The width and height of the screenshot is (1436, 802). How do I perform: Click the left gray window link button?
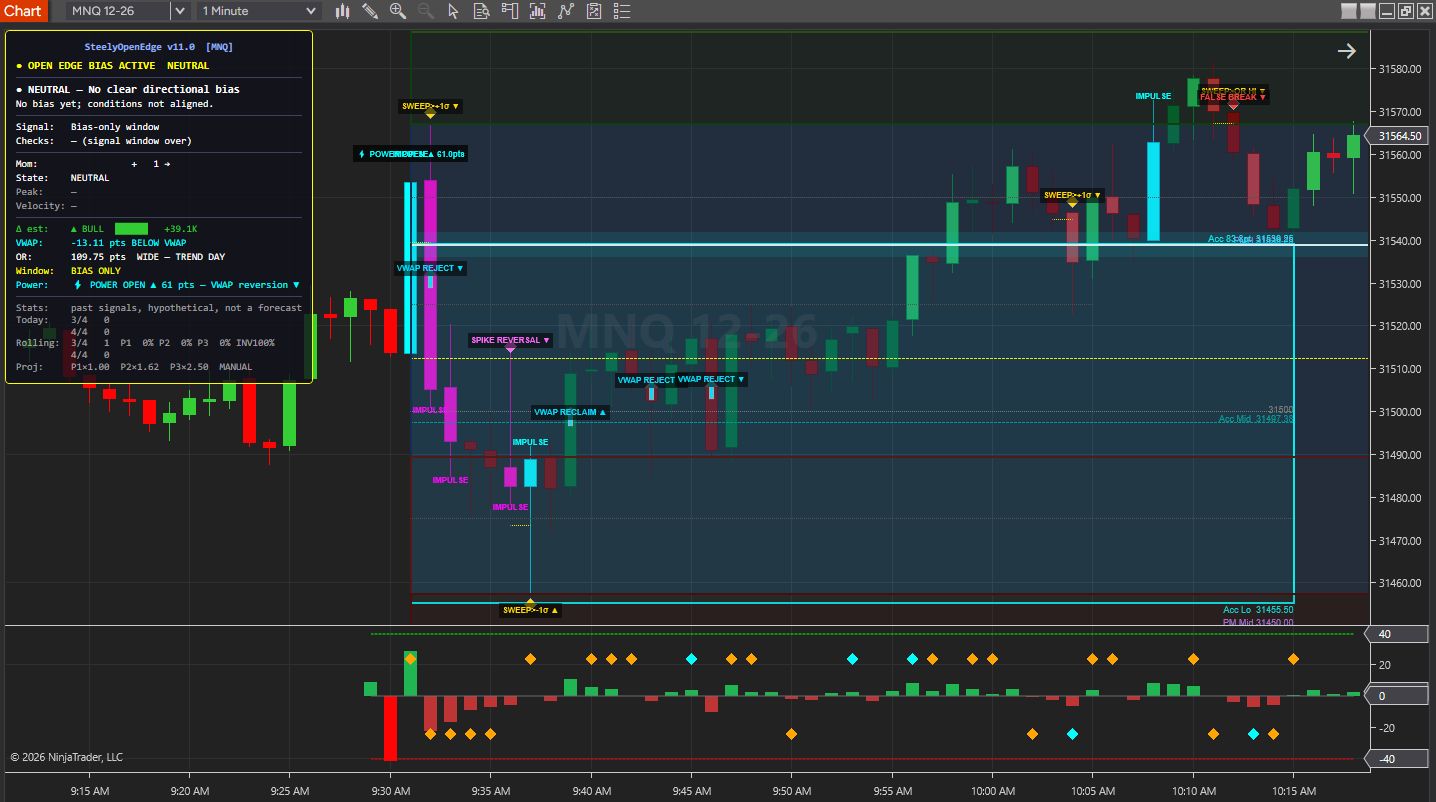point(1349,11)
